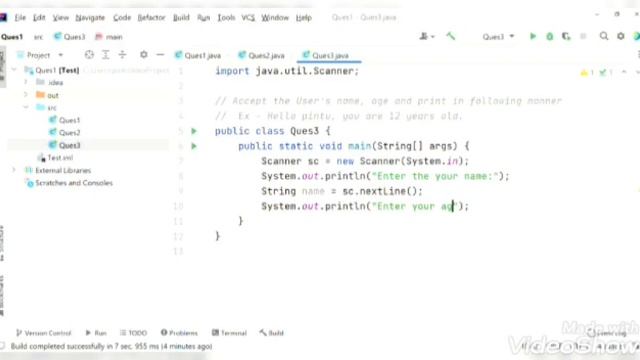Open the Navigate menu
This screenshot has height=360, width=640.
pos(90,18)
